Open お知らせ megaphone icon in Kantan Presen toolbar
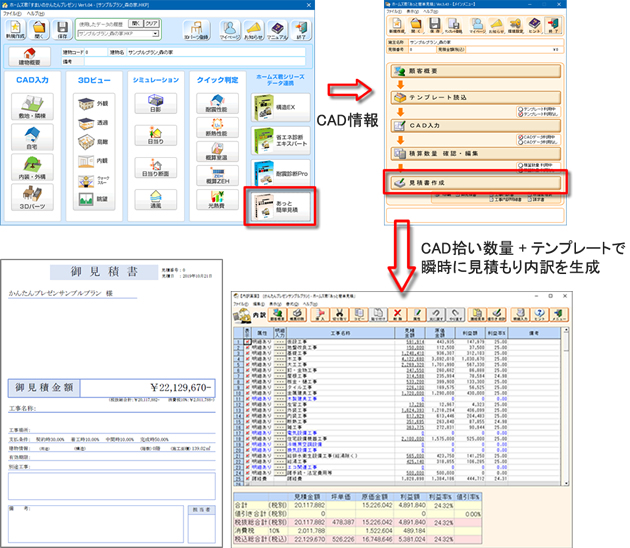 coord(254,30)
